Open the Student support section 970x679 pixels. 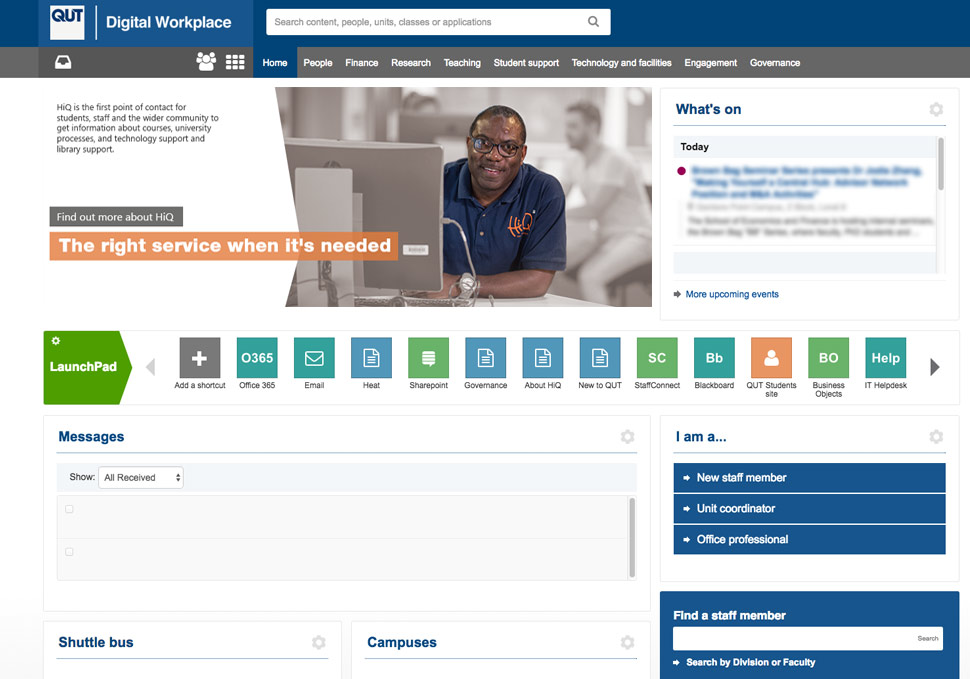(526, 62)
